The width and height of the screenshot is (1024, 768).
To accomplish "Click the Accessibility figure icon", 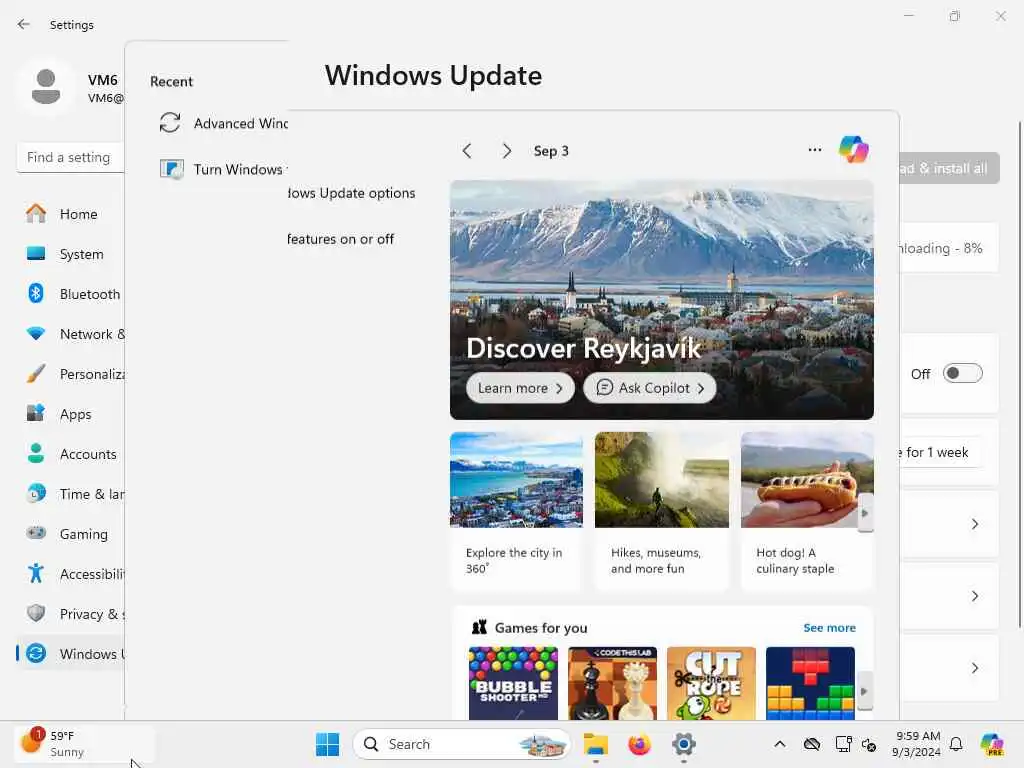I will tap(36, 573).
